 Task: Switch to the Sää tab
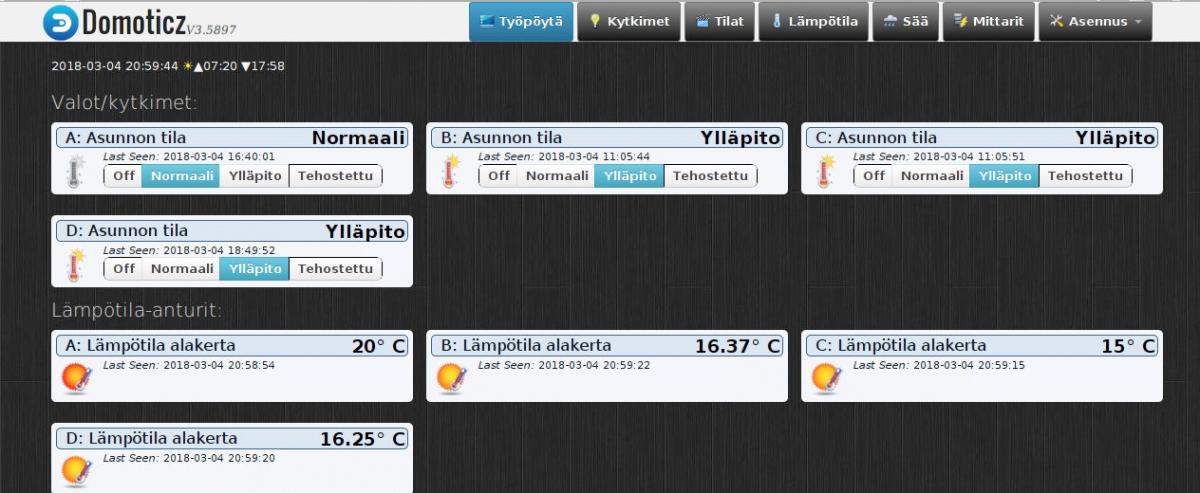click(905, 21)
